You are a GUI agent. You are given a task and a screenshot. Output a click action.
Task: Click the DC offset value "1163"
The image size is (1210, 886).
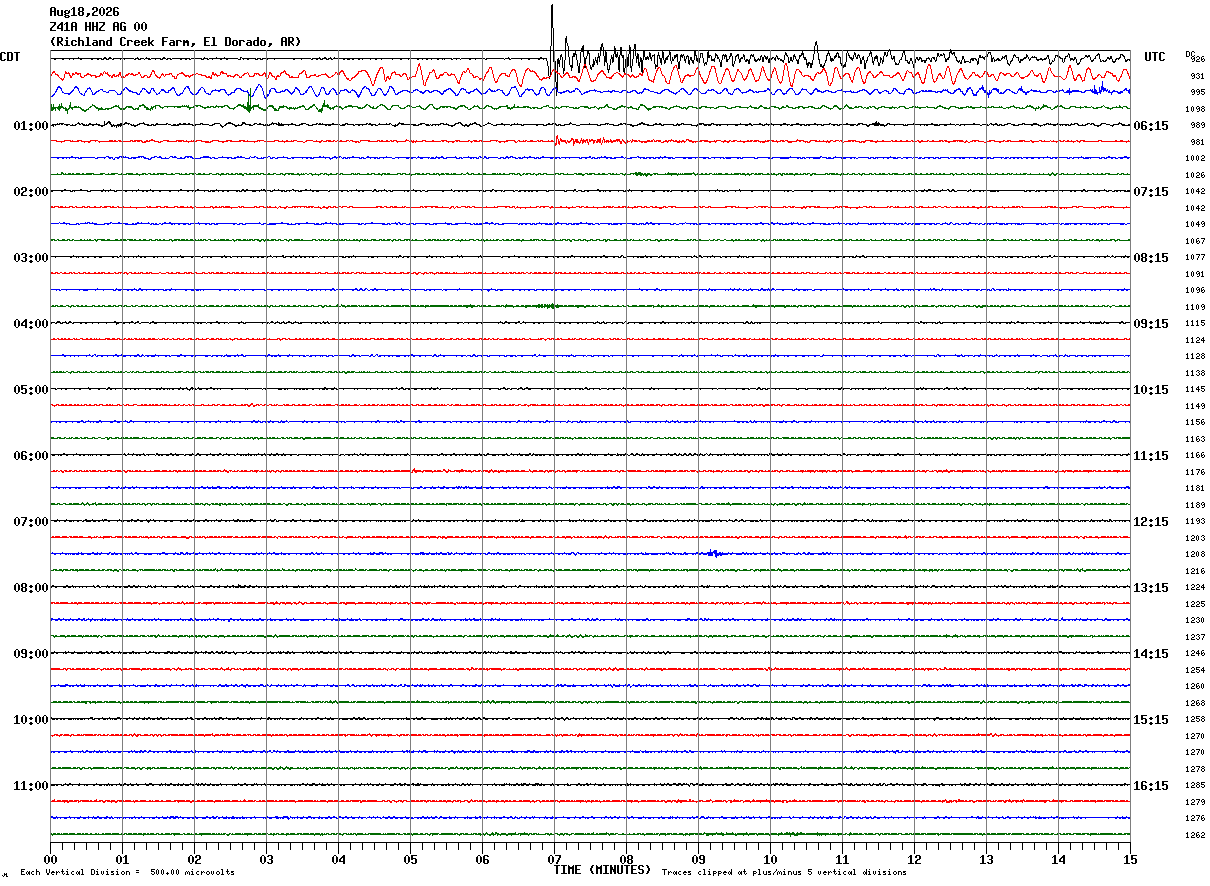click(x=1195, y=439)
